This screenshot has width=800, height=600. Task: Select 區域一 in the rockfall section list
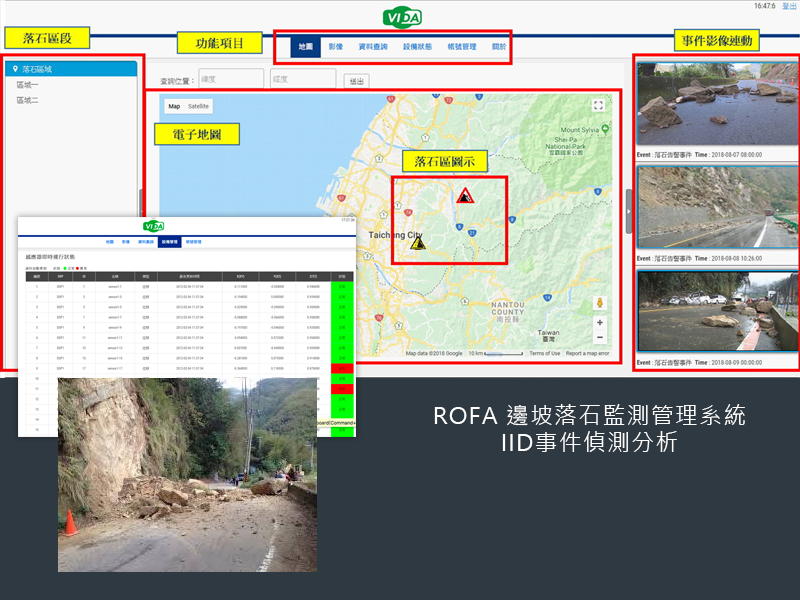(28, 85)
